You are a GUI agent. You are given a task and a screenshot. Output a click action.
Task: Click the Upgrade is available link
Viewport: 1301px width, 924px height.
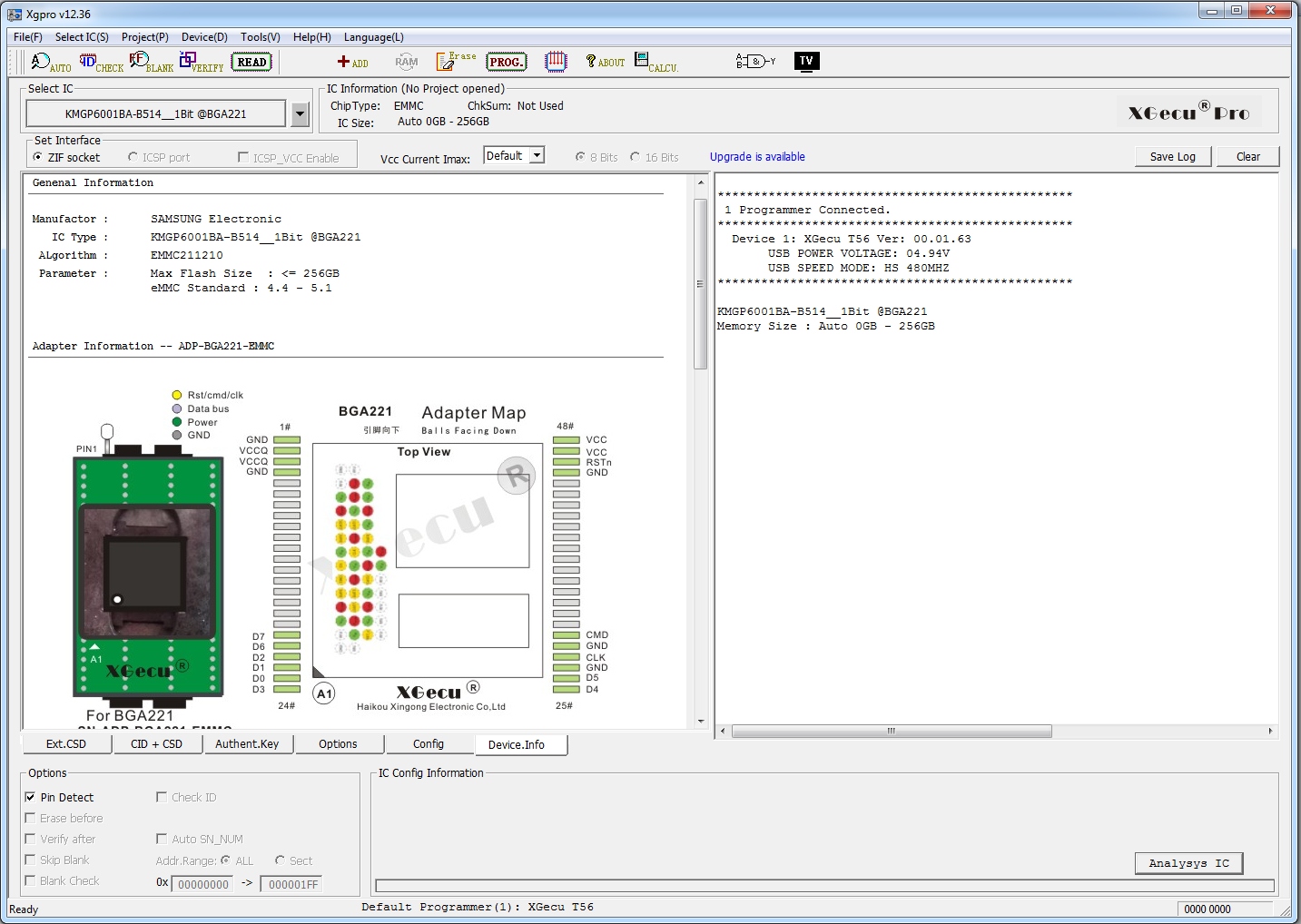click(757, 157)
